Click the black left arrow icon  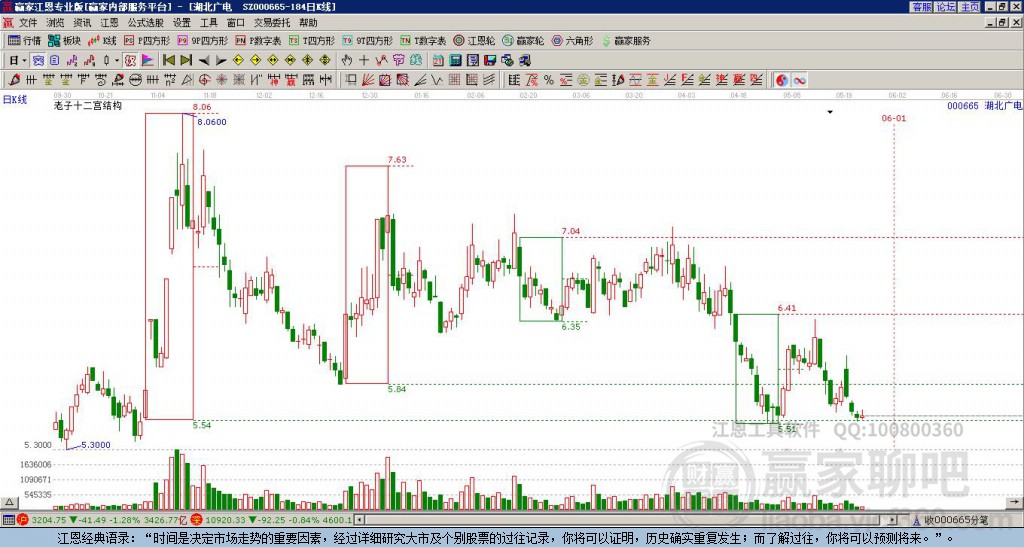click(204, 61)
